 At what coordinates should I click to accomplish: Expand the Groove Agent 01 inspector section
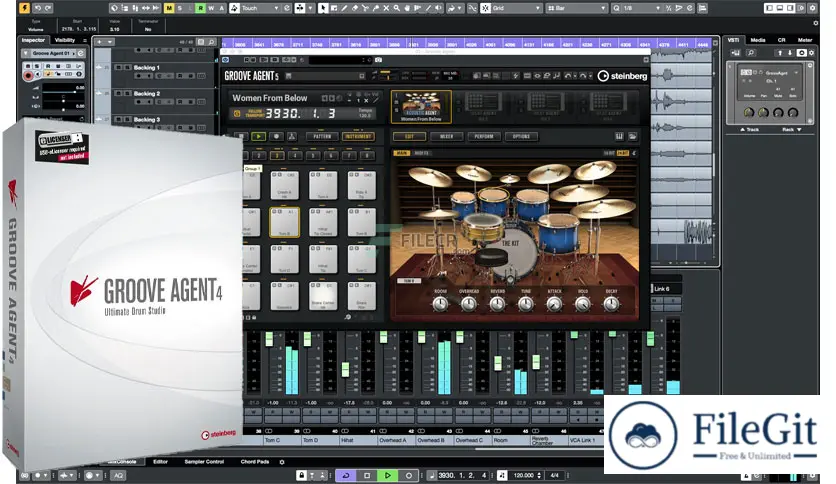click(25, 53)
